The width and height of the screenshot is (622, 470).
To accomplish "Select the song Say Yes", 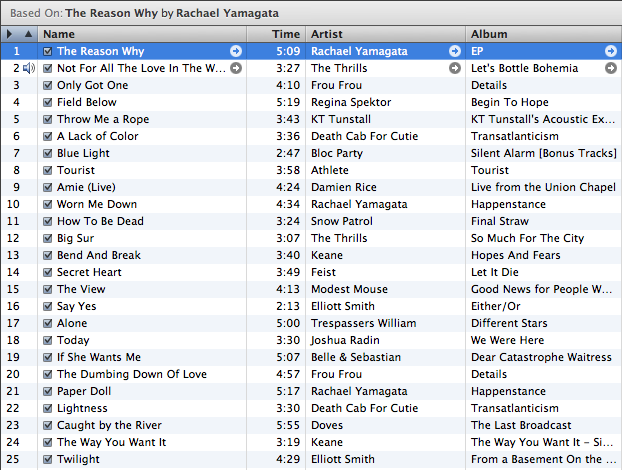I will (x=77, y=306).
